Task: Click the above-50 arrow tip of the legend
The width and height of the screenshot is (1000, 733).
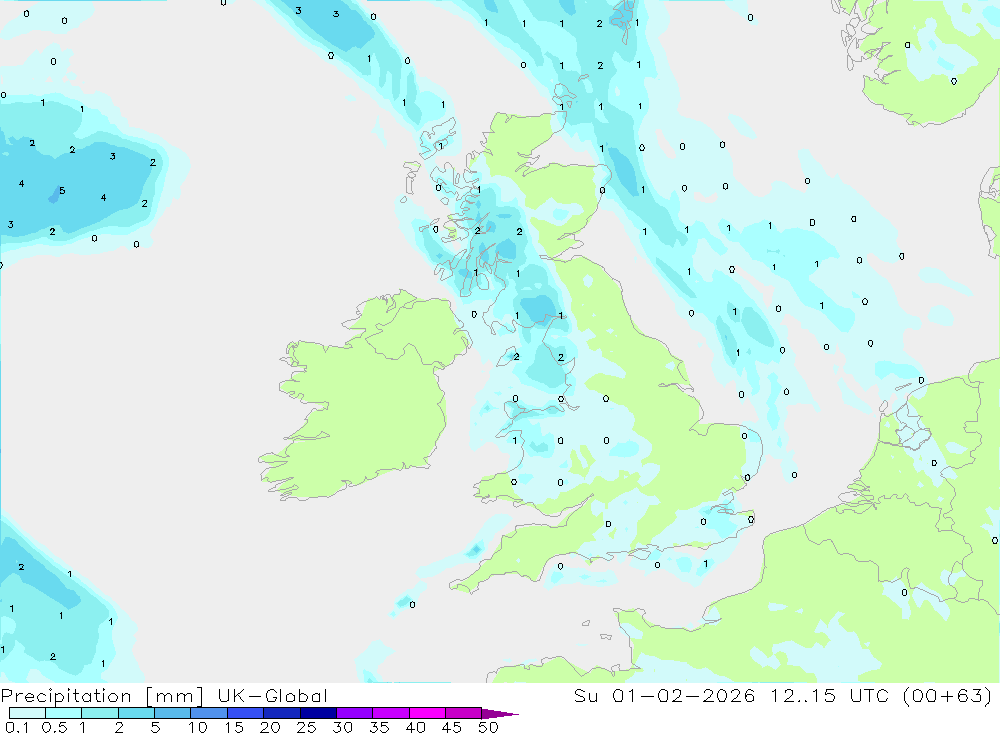Action: (501, 714)
